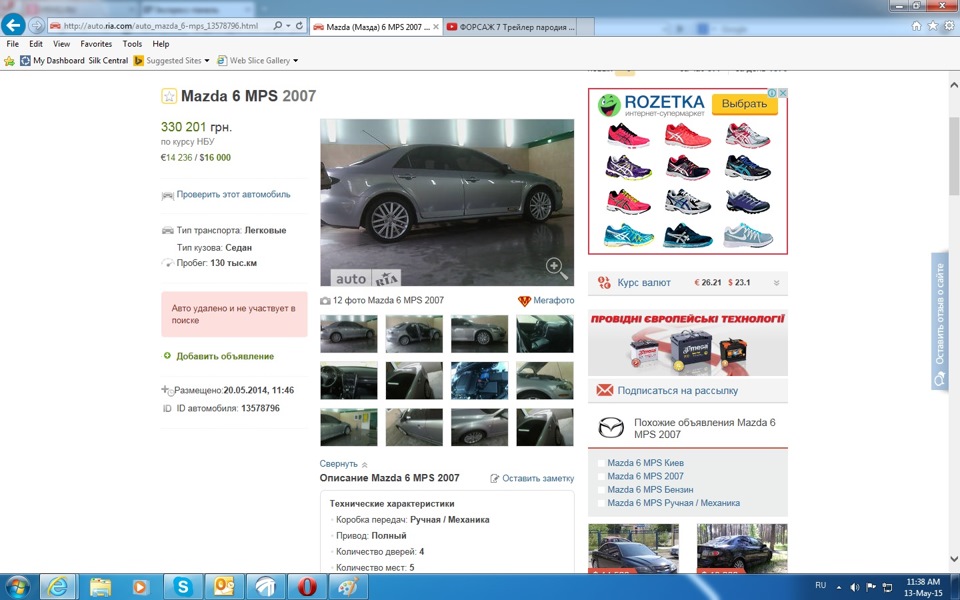Click Подписаться на рассылку link

678,391
